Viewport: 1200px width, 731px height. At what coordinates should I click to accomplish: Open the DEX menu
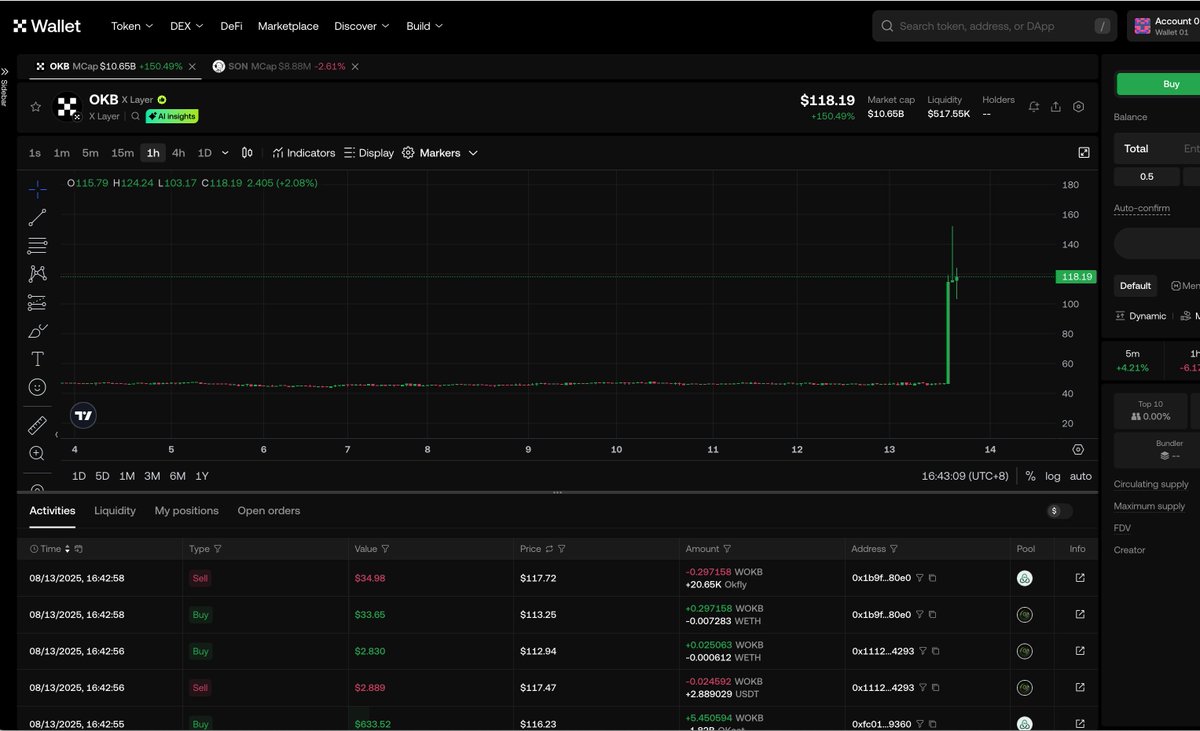(x=186, y=26)
